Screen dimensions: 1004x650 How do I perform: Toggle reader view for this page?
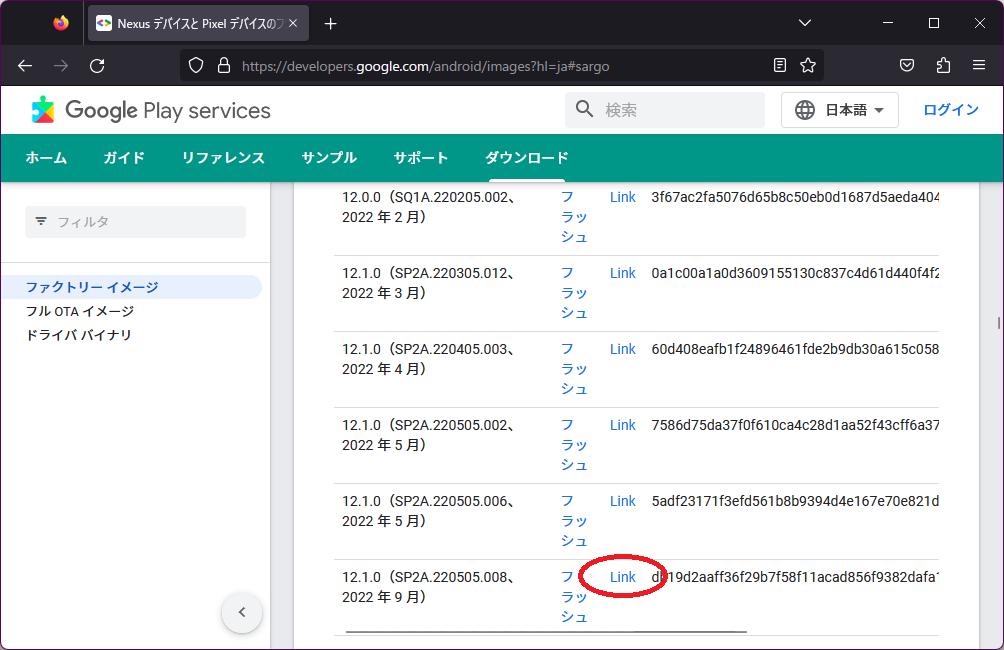(x=780, y=65)
